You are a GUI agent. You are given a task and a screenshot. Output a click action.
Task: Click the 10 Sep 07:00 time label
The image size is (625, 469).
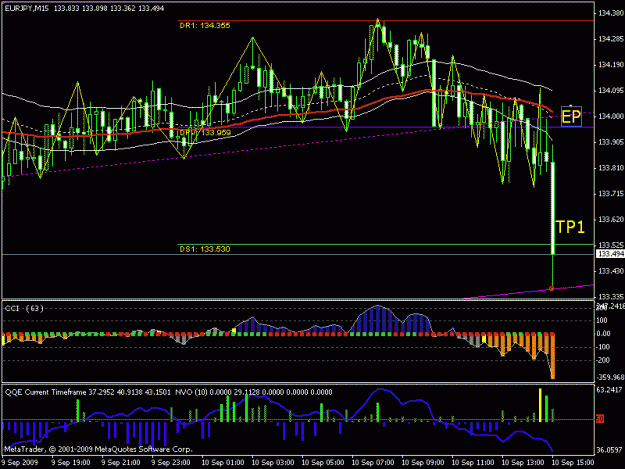pyautogui.click(x=373, y=463)
